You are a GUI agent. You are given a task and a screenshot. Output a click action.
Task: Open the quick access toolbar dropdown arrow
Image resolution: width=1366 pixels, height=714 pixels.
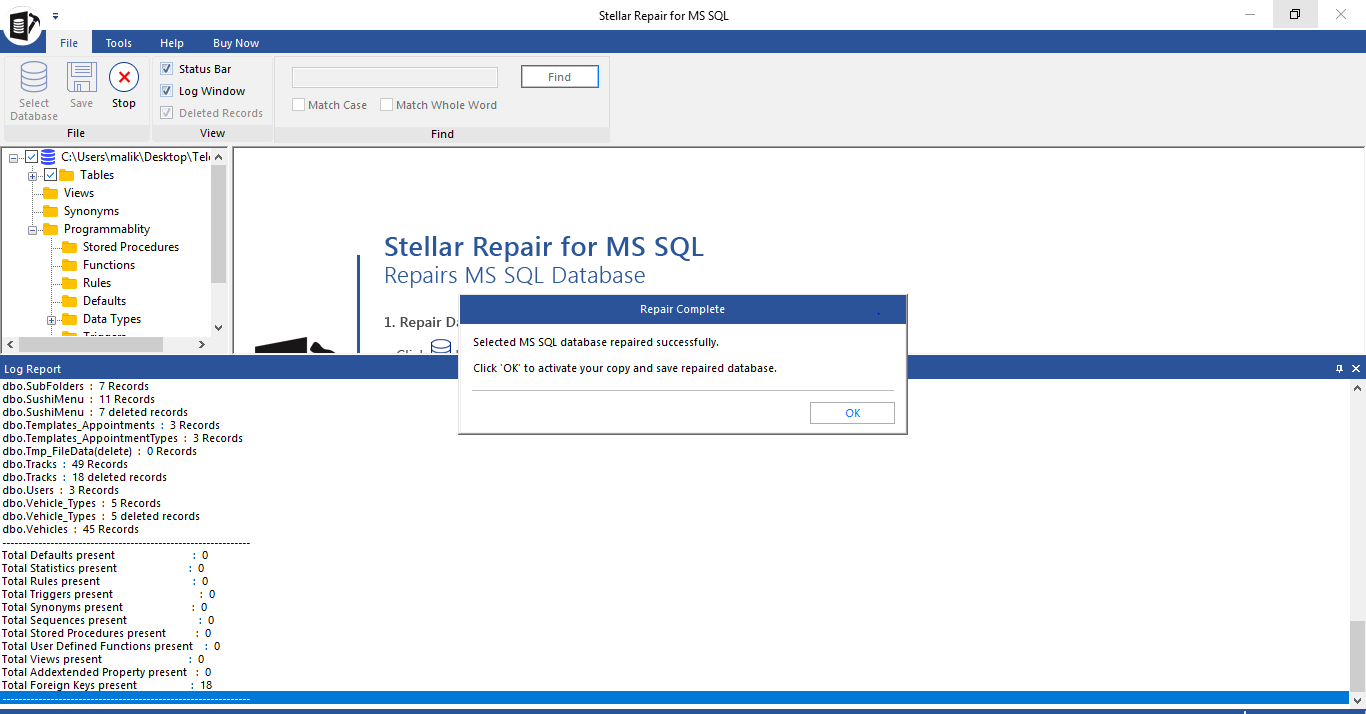point(56,16)
